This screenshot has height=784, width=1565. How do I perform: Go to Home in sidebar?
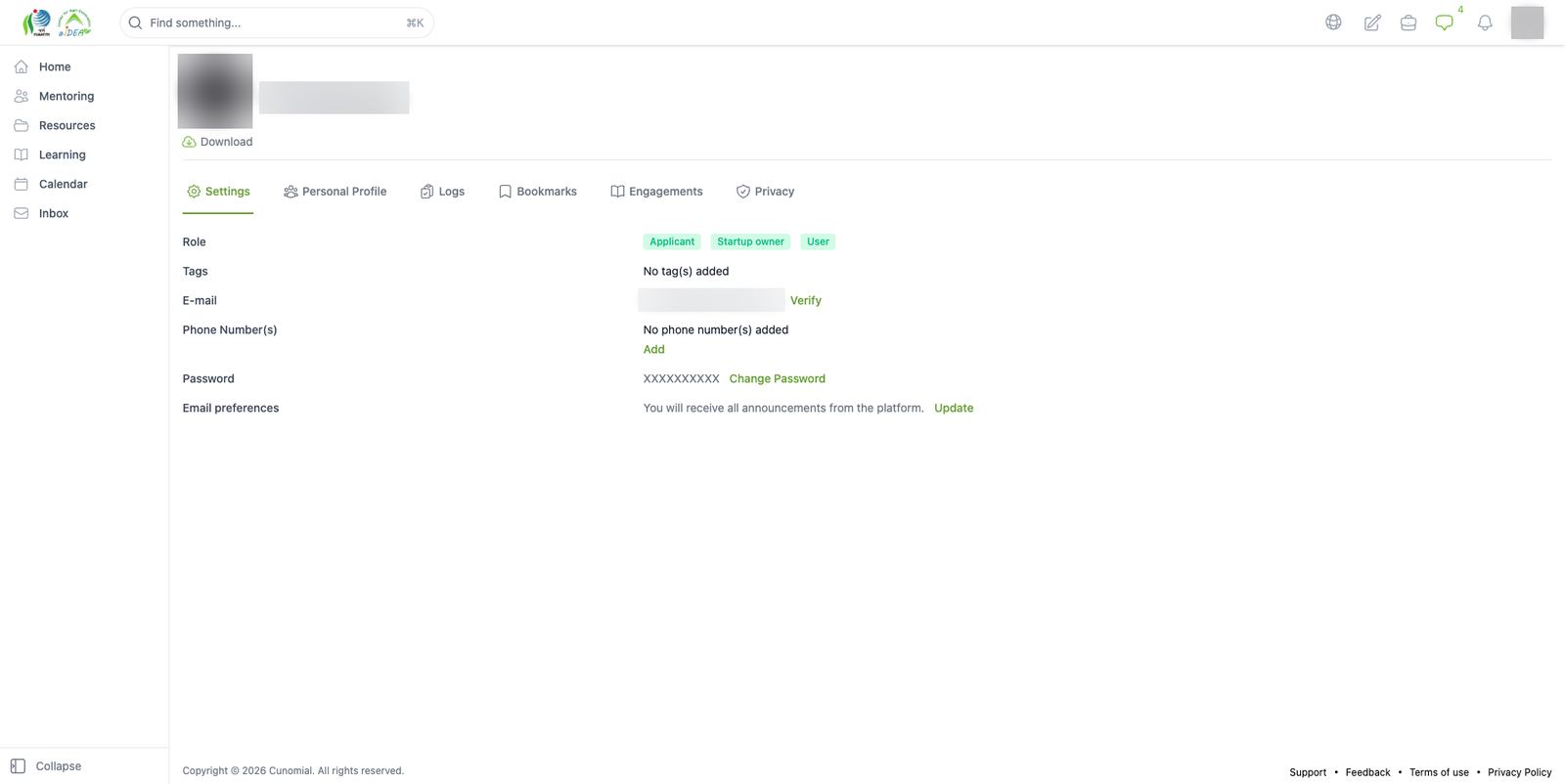(55, 66)
